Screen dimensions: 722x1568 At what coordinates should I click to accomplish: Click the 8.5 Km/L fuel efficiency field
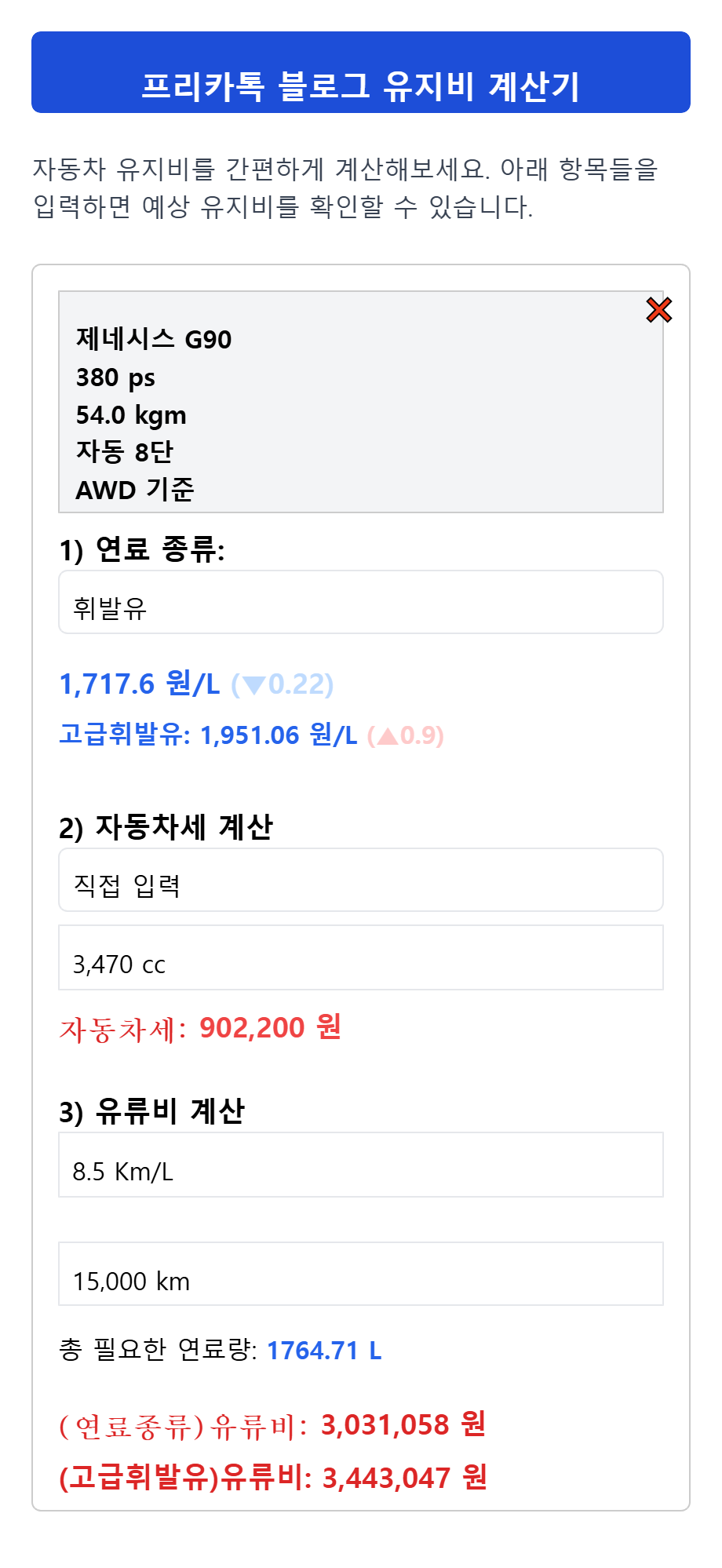click(361, 1165)
